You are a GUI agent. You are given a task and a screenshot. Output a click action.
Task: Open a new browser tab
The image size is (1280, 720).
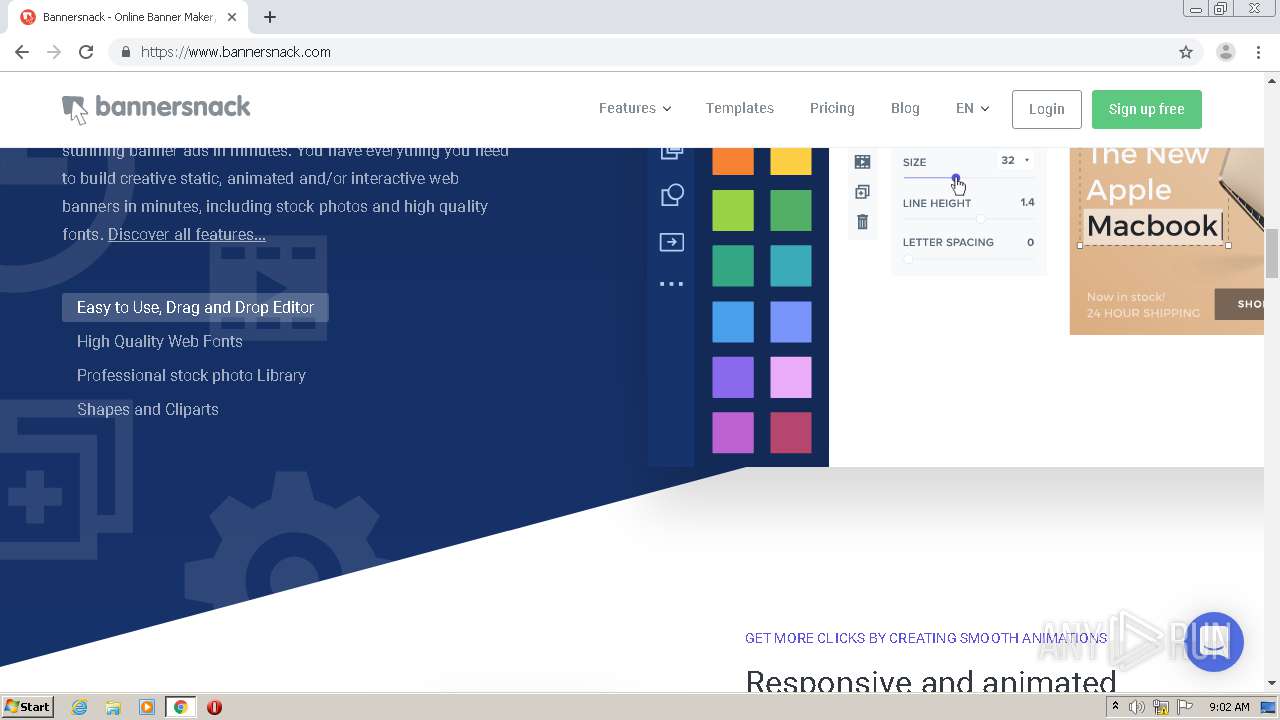click(x=270, y=17)
